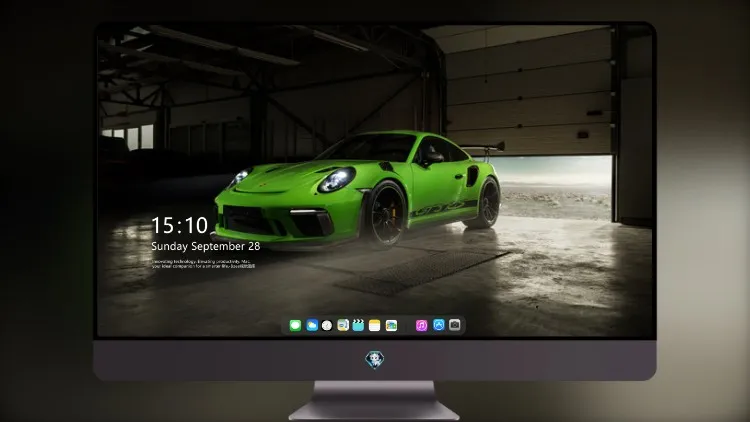Open the yellow Notes app in dock

(x=375, y=326)
